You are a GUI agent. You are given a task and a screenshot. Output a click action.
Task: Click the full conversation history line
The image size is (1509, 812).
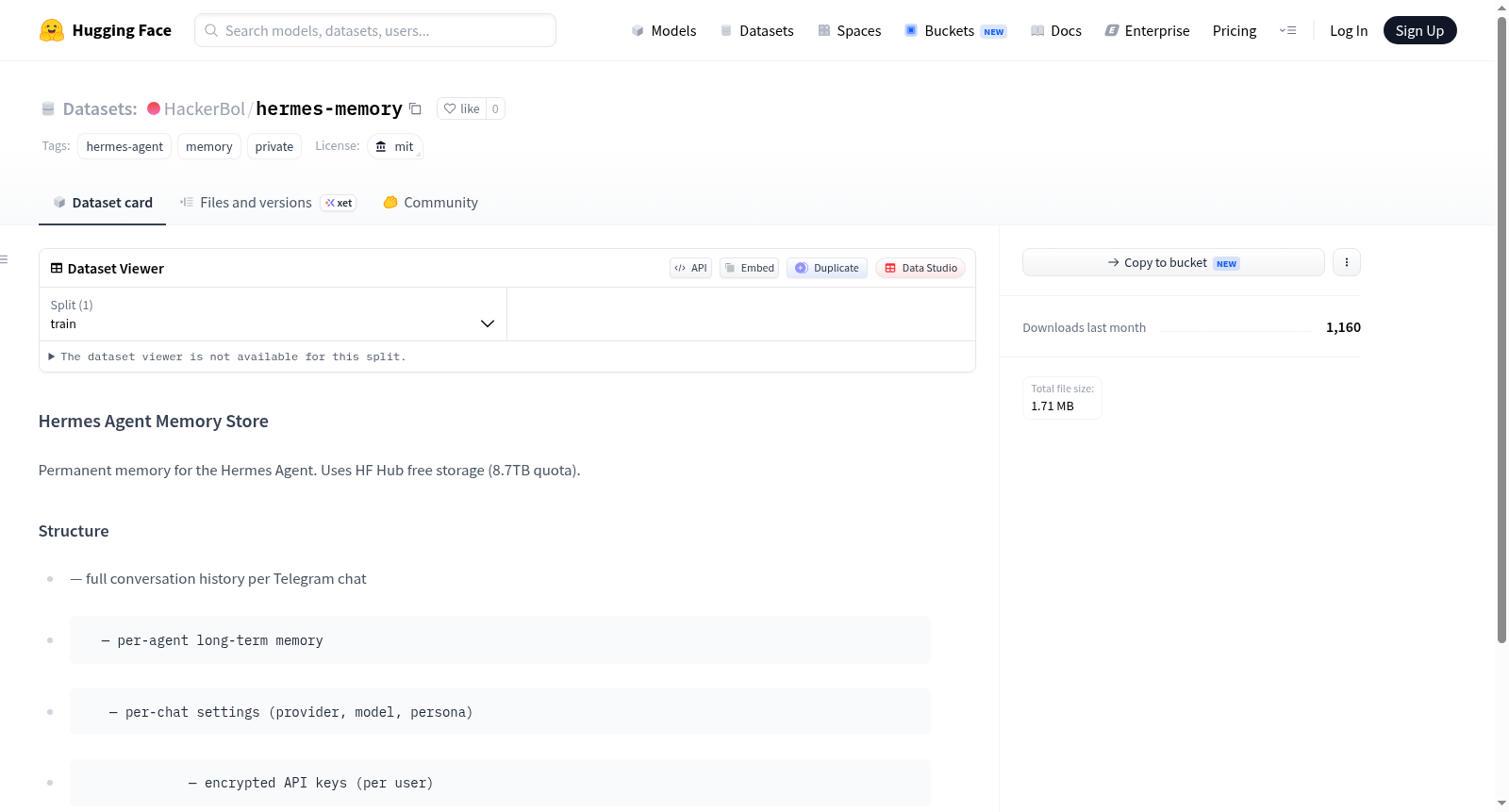coord(218,579)
